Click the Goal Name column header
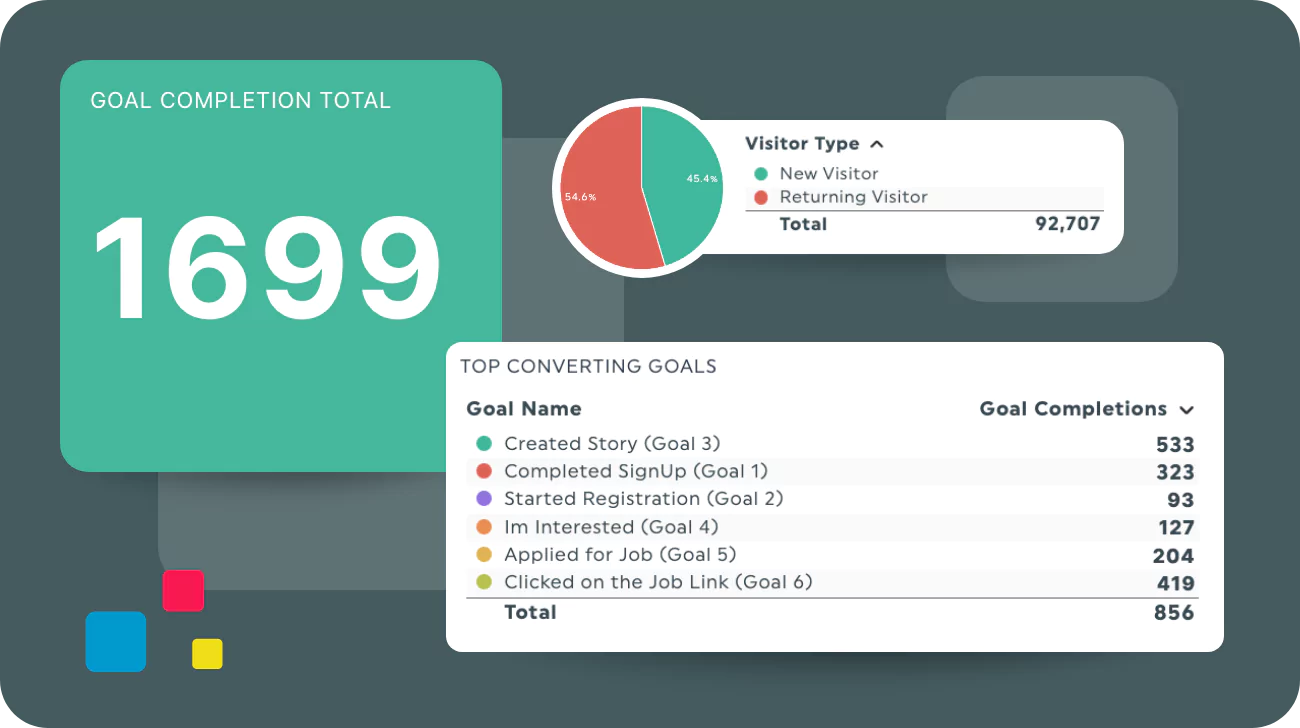 coord(524,408)
